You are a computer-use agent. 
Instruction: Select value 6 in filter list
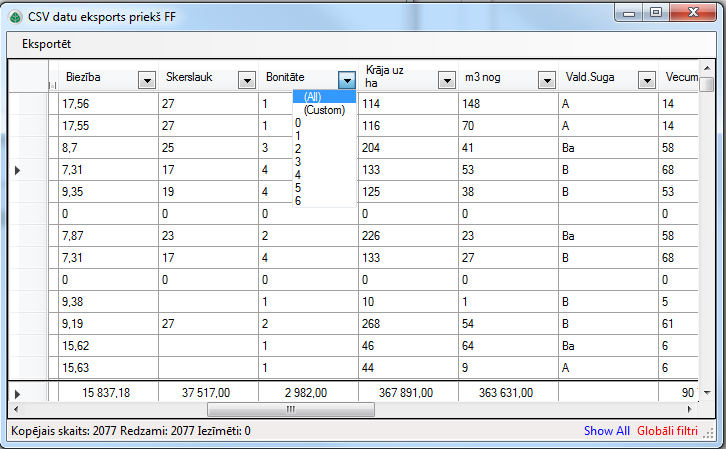tap(298, 201)
